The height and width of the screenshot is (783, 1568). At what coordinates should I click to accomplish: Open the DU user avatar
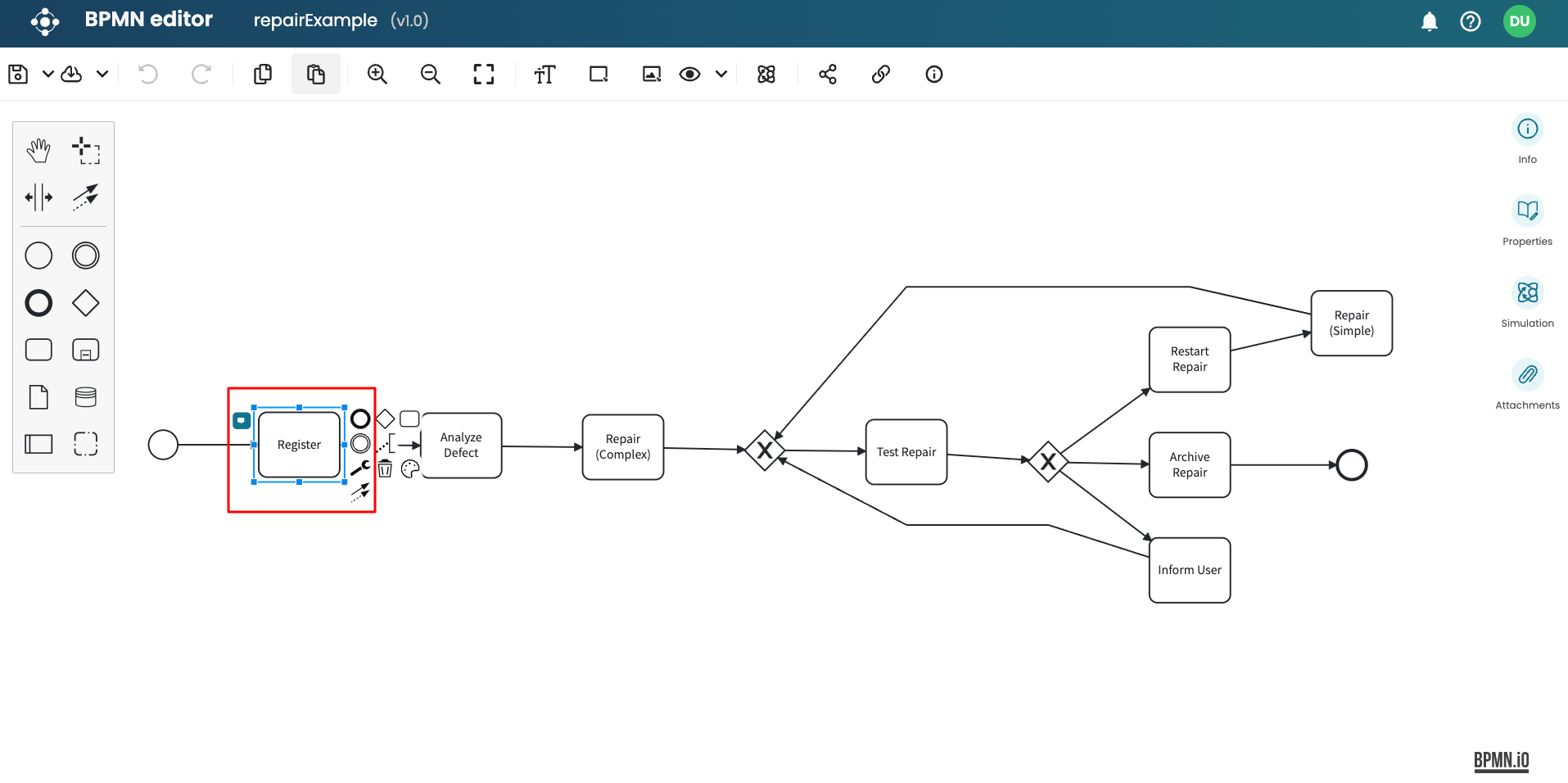point(1519,21)
